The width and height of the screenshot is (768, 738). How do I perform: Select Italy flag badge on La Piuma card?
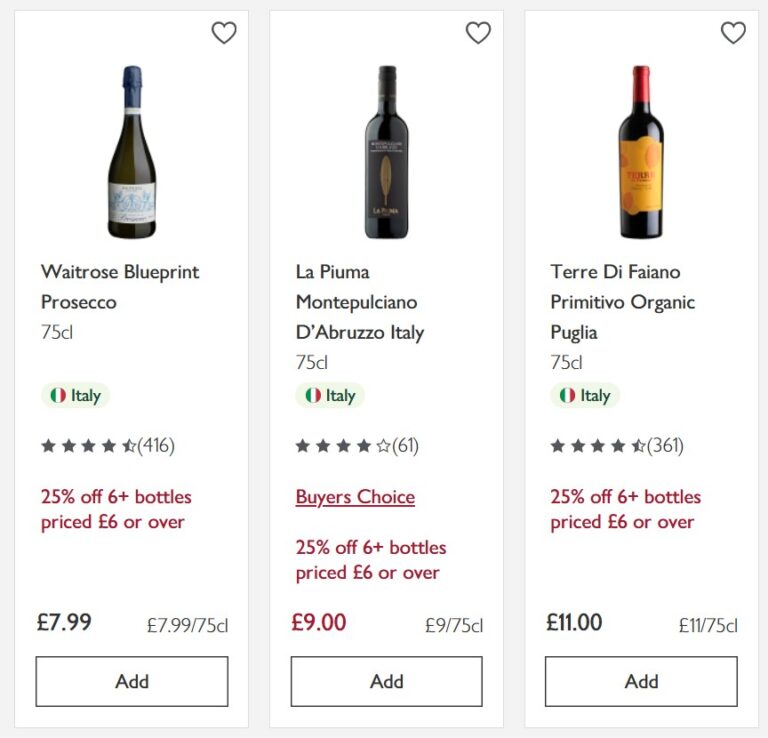pos(330,395)
